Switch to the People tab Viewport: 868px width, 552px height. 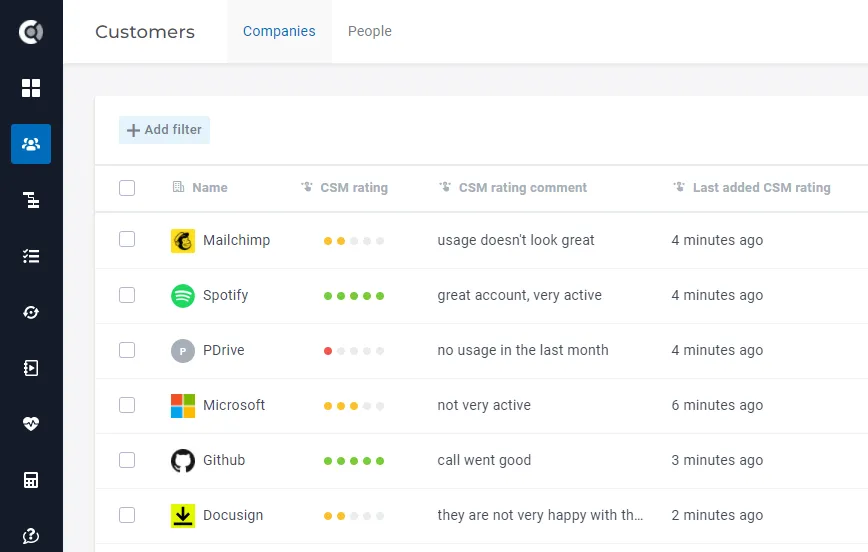pos(370,31)
